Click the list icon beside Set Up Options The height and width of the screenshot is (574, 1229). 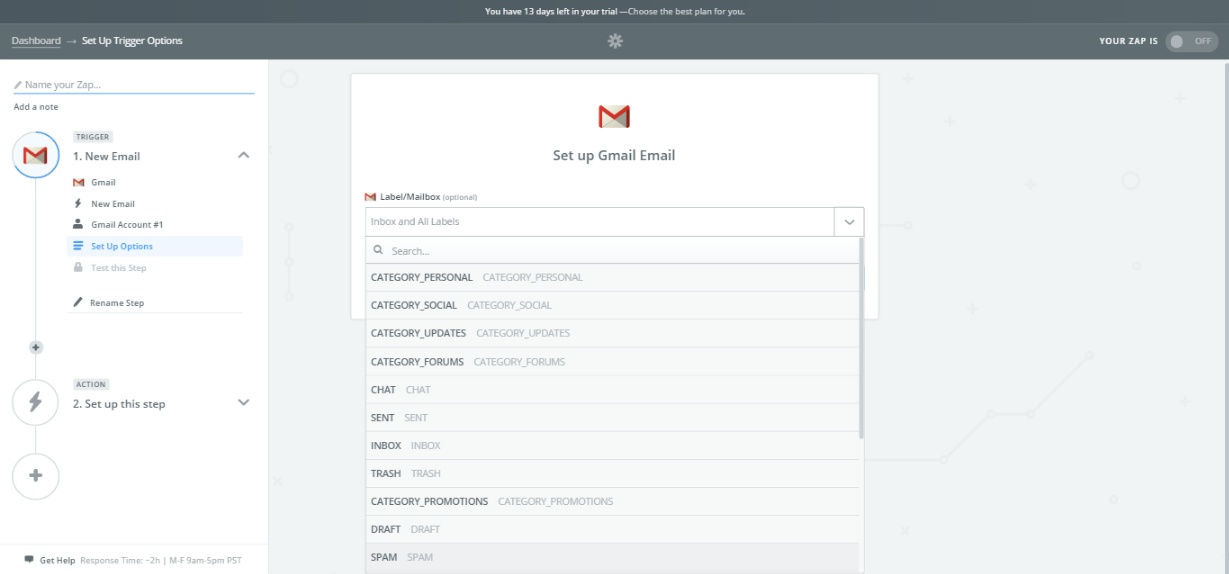78,246
